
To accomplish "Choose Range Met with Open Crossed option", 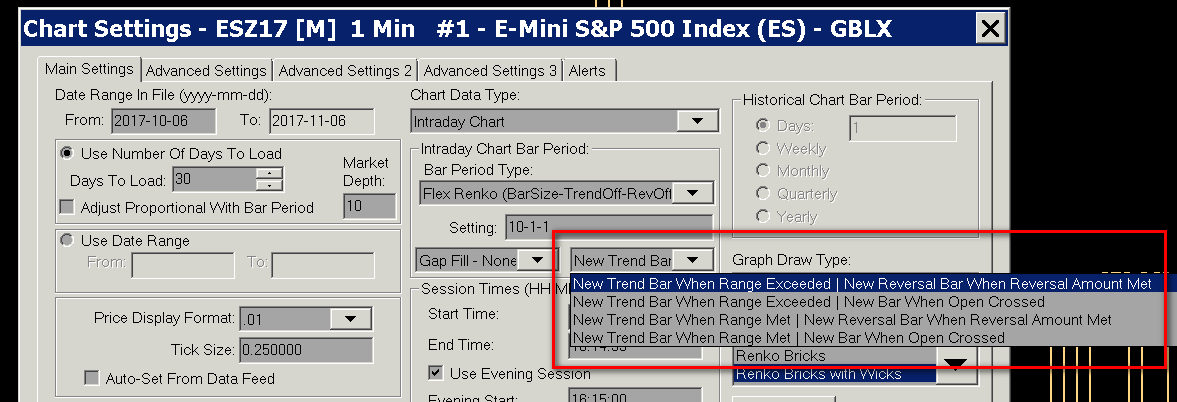I will point(871,338).
